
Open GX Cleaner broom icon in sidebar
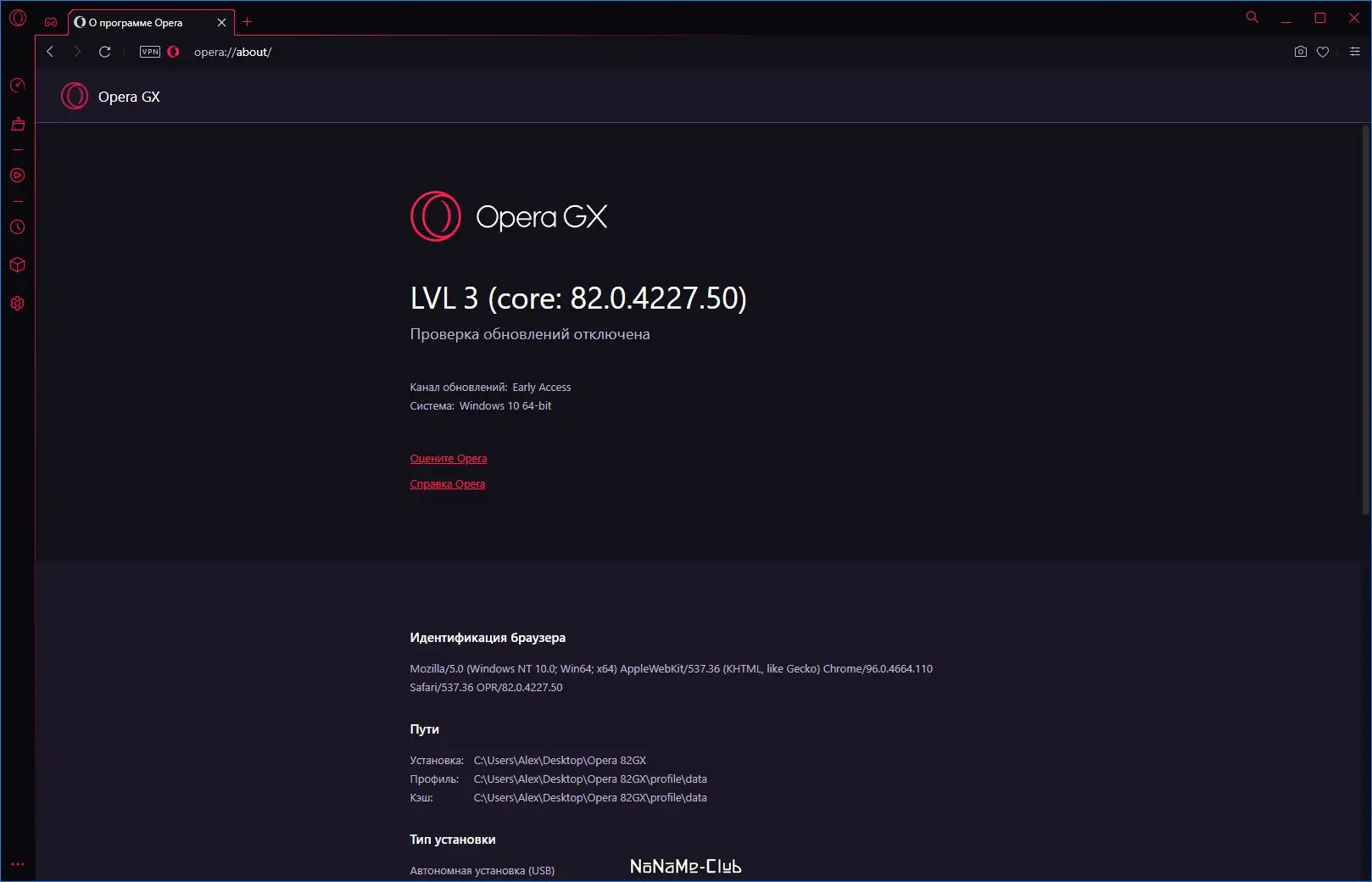tap(18, 125)
